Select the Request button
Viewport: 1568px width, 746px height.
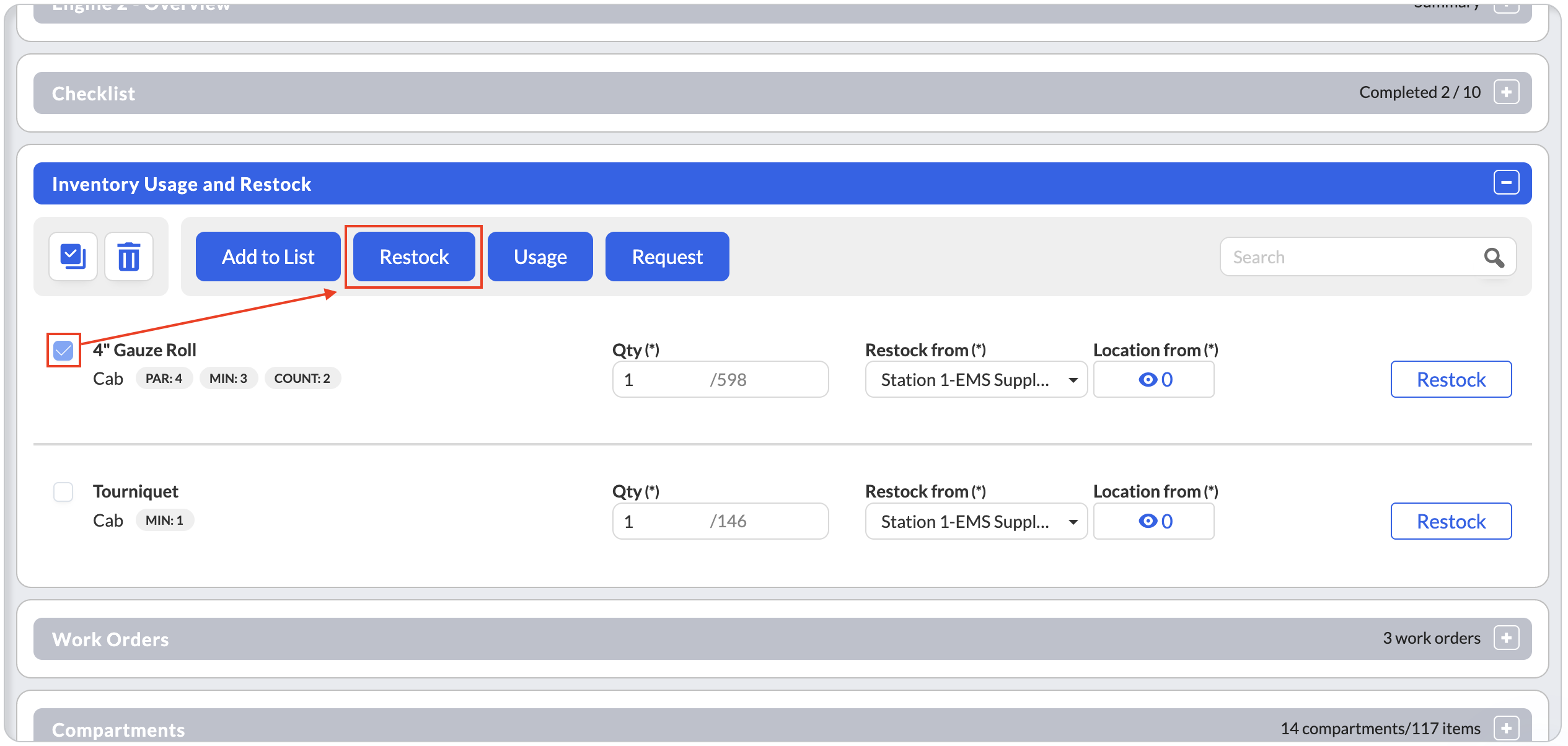pyautogui.click(x=667, y=257)
